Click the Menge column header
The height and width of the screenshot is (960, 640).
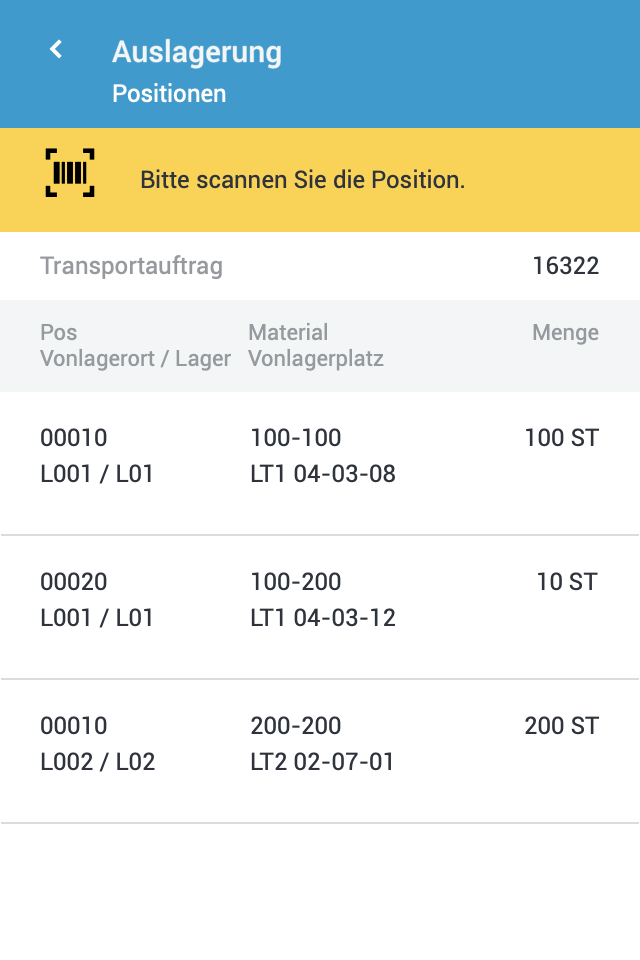565,333
